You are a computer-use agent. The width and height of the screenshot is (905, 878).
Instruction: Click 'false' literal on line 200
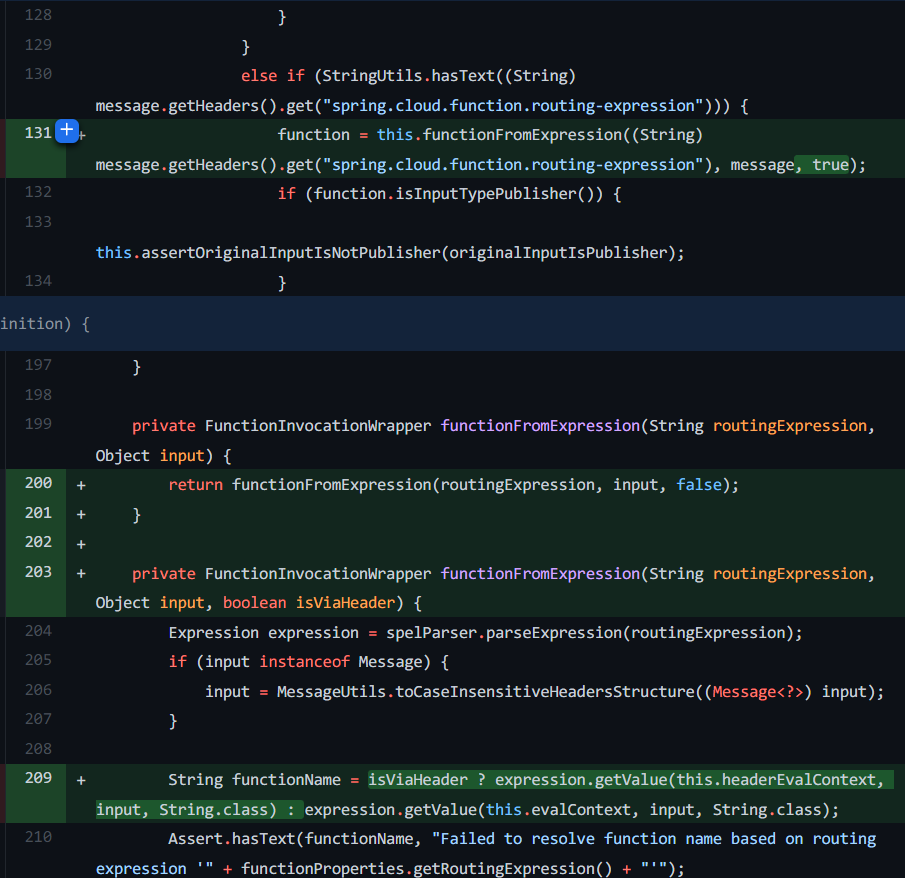(x=699, y=485)
